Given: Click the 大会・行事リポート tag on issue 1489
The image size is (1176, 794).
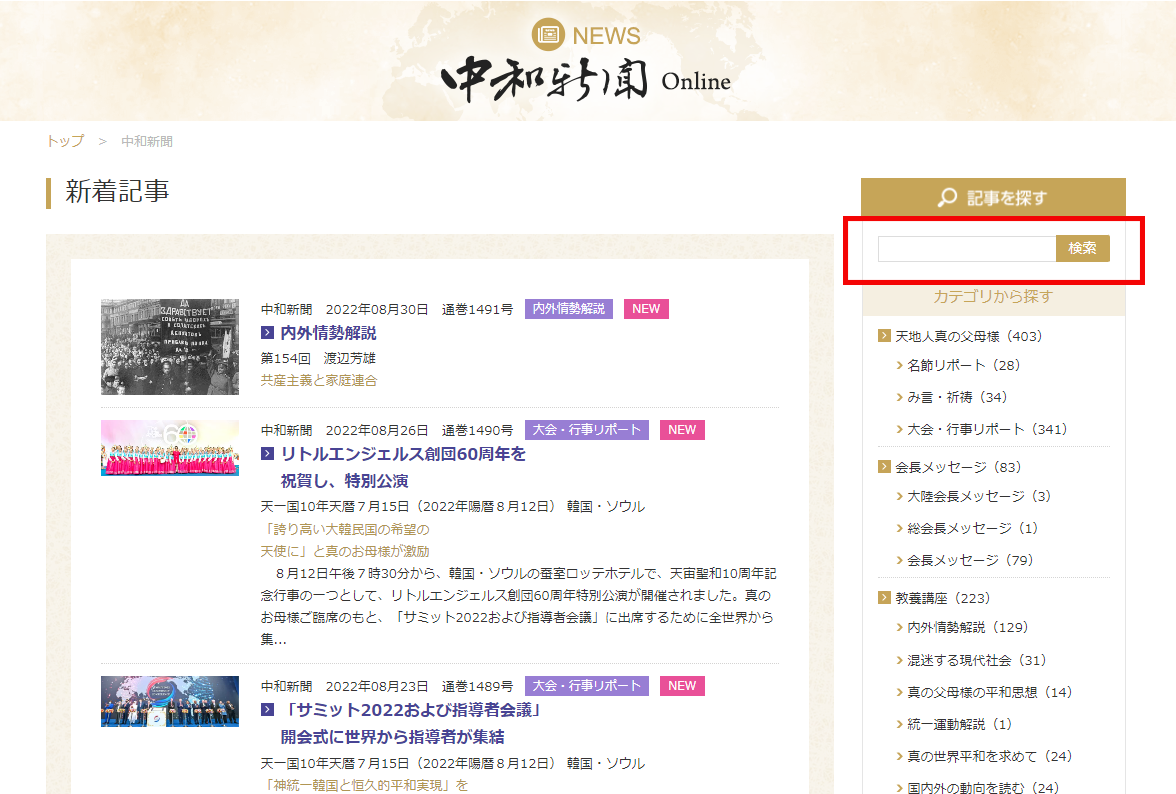Looking at the screenshot, I should click(586, 685).
